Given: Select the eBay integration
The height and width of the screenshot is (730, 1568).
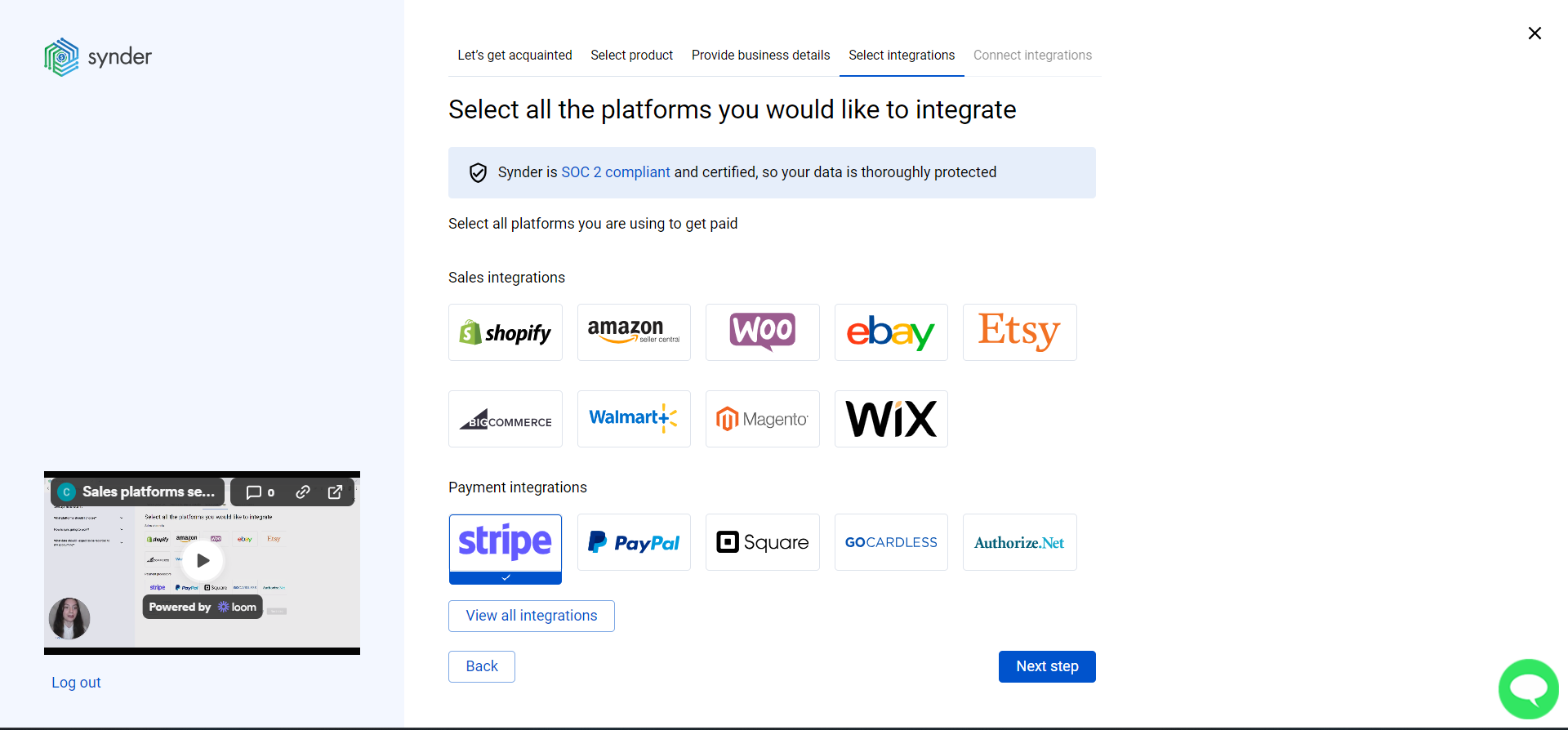Looking at the screenshot, I should point(890,332).
